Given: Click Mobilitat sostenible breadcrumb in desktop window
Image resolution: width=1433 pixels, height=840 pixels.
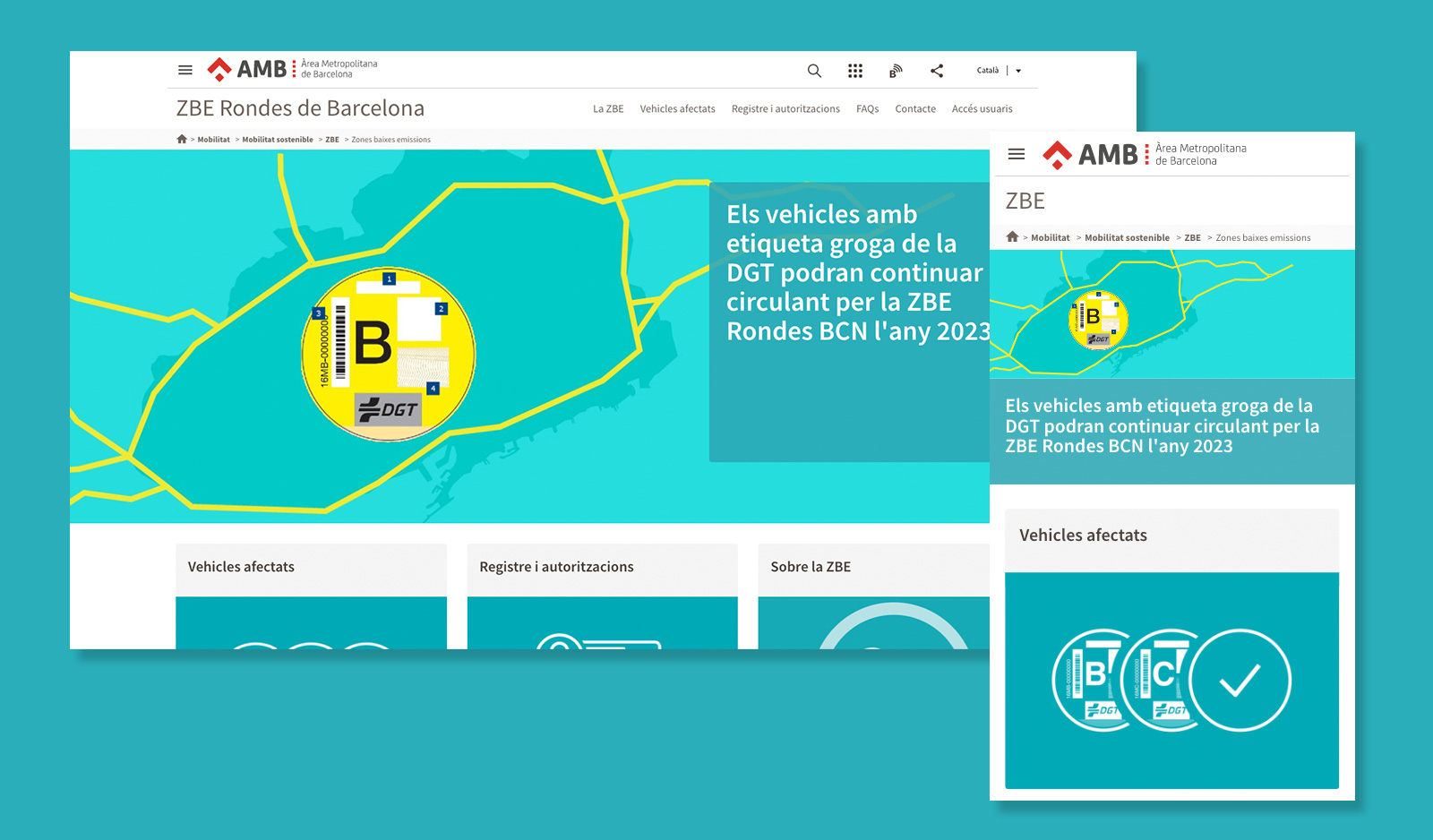Looking at the screenshot, I should coord(278,140).
